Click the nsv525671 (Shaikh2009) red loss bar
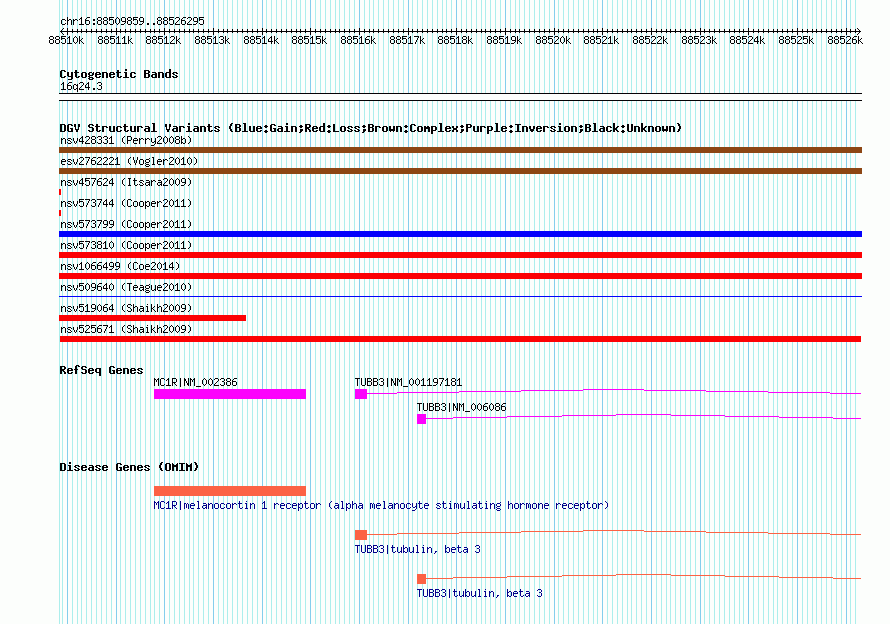The image size is (890, 624). [x=460, y=339]
